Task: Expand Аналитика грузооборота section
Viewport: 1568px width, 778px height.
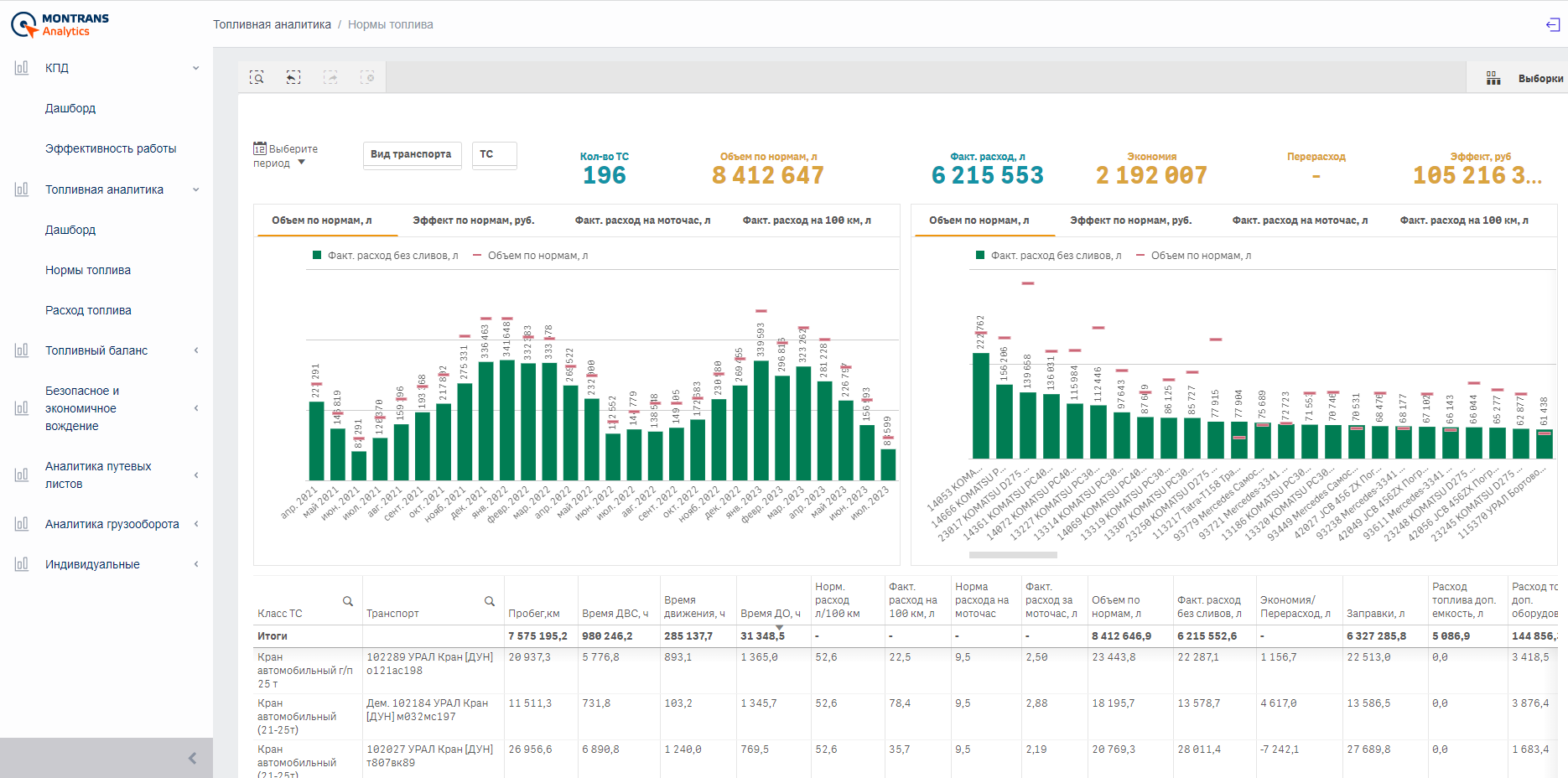Action: (196, 524)
